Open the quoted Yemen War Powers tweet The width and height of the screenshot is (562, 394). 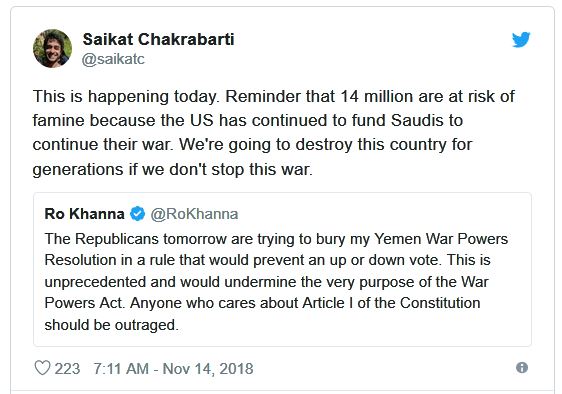(282, 270)
